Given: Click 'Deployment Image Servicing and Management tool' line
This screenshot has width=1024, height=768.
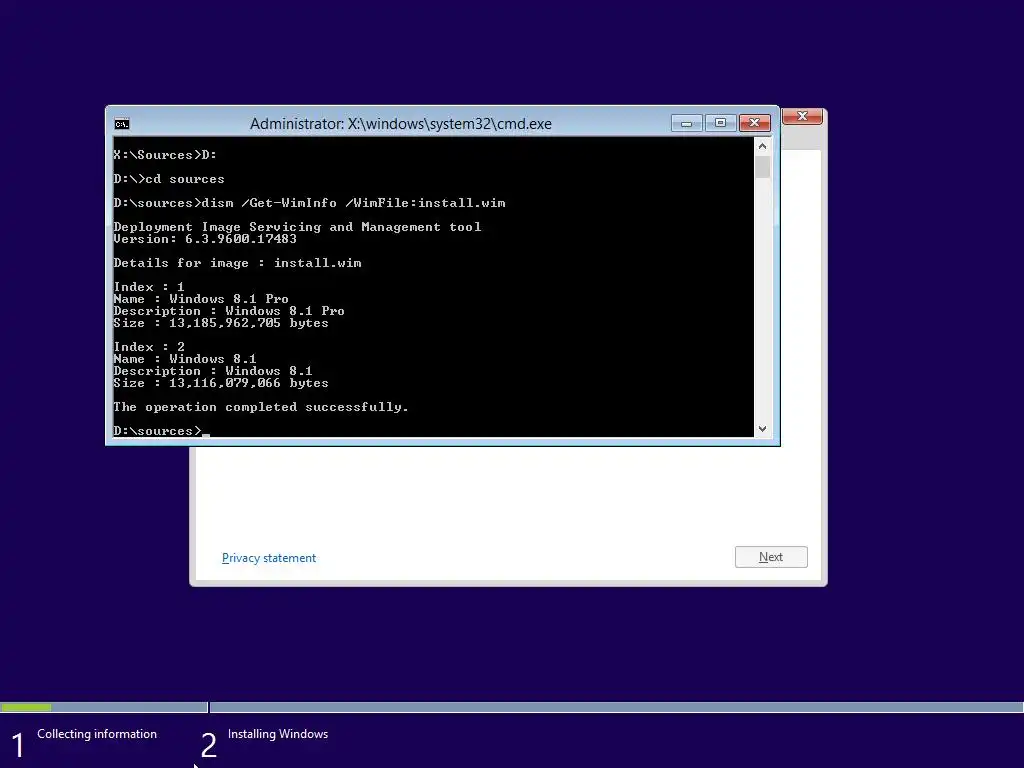Looking at the screenshot, I should point(297,227).
